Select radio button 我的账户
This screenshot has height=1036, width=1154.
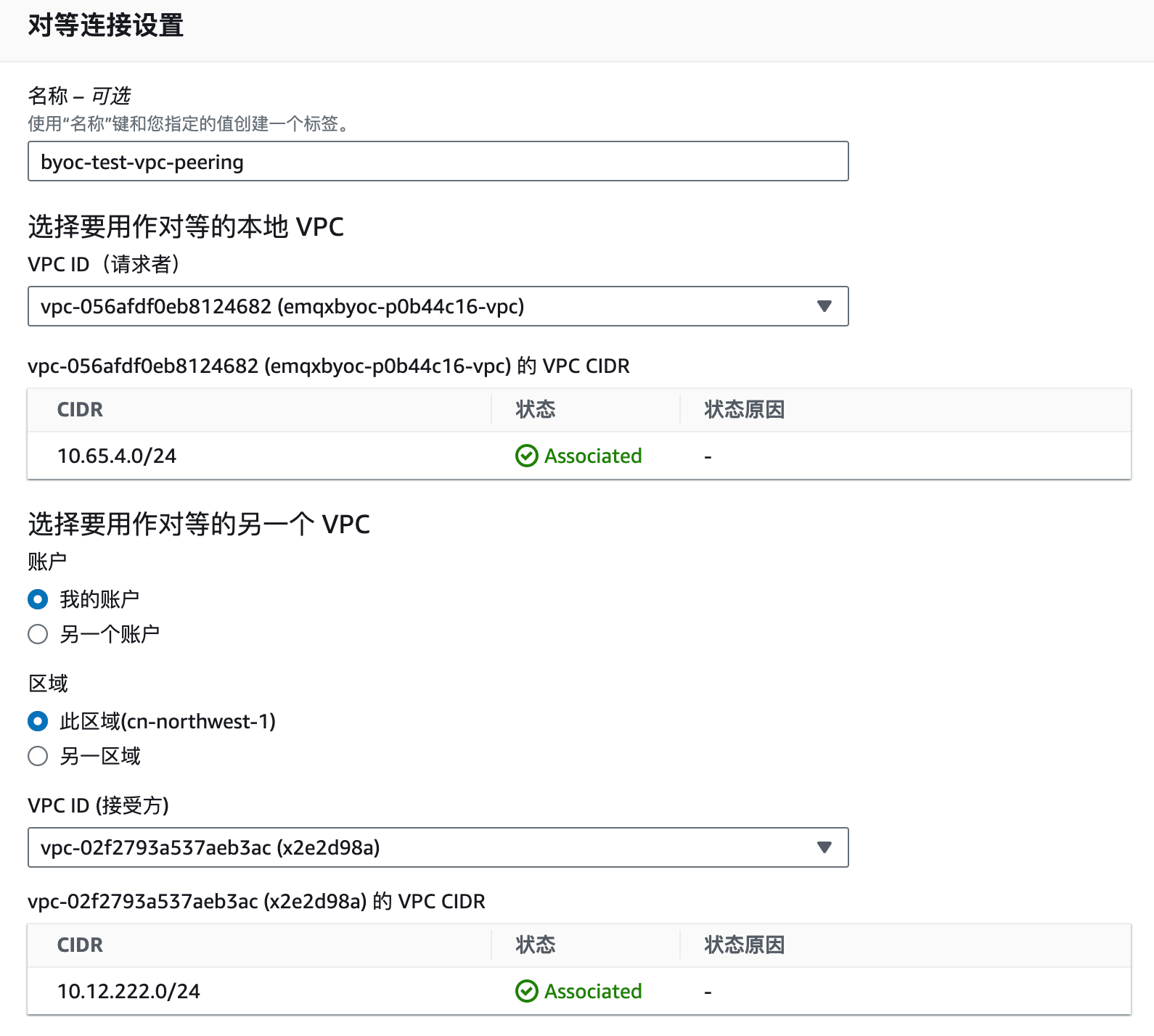[x=38, y=599]
